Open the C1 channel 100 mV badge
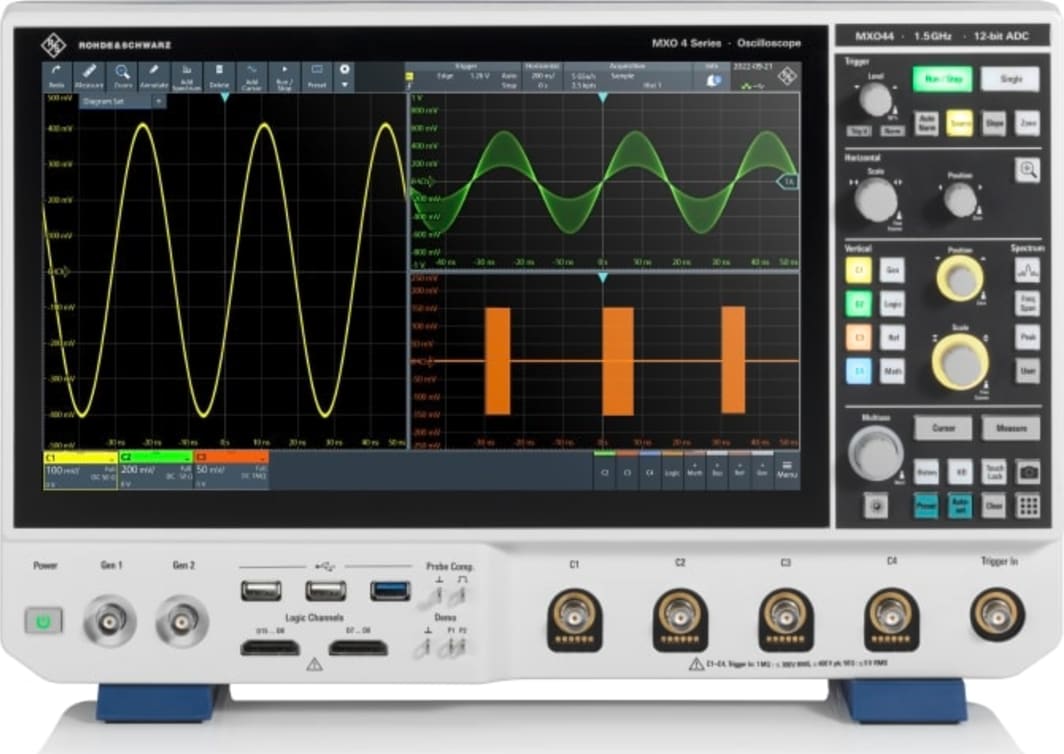Screen dimensions: 1064x754 click(80, 470)
